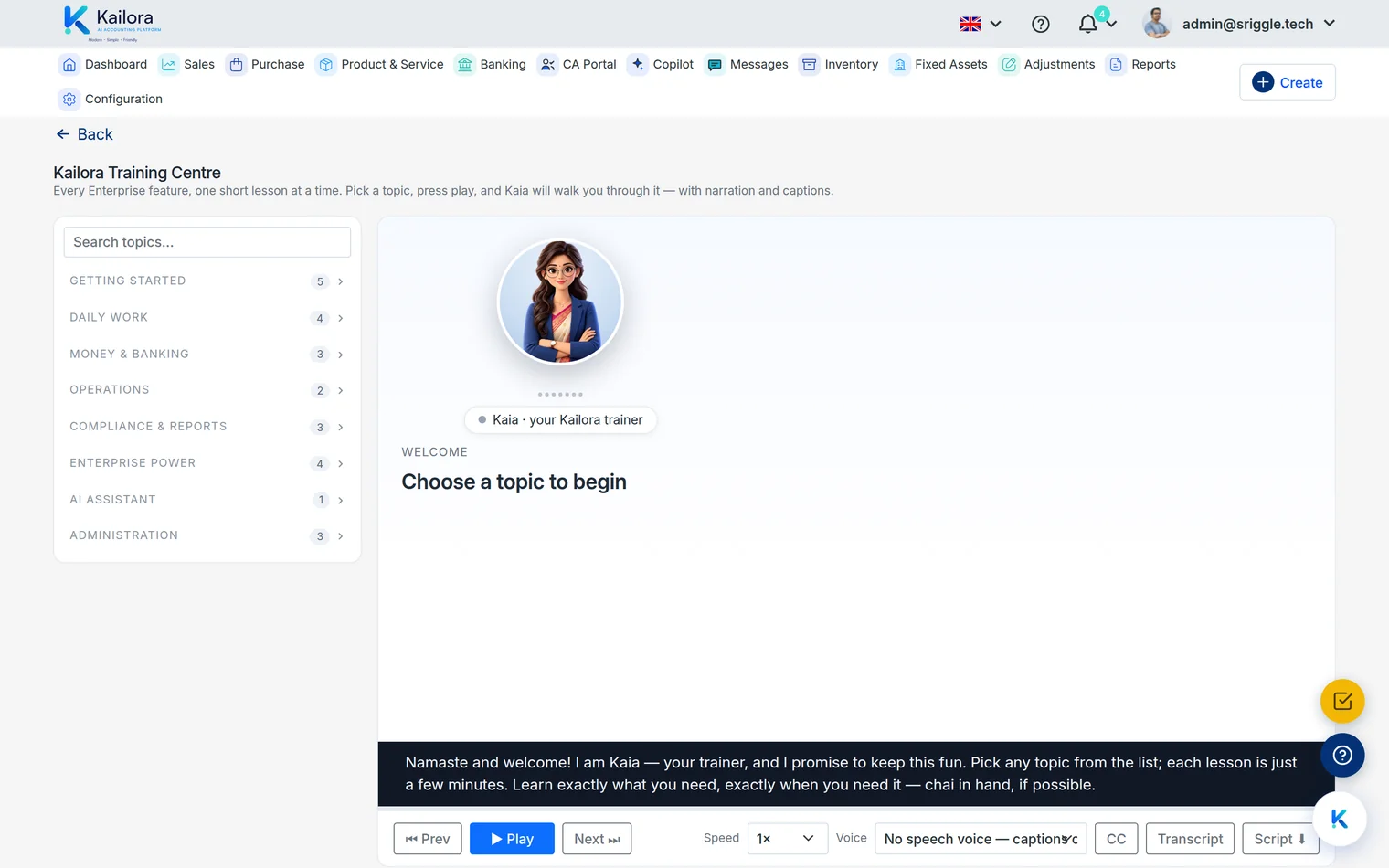Viewport: 1389px width, 868px height.
Task: Open Copilot from the navigation
Action: pyautogui.click(x=662, y=64)
